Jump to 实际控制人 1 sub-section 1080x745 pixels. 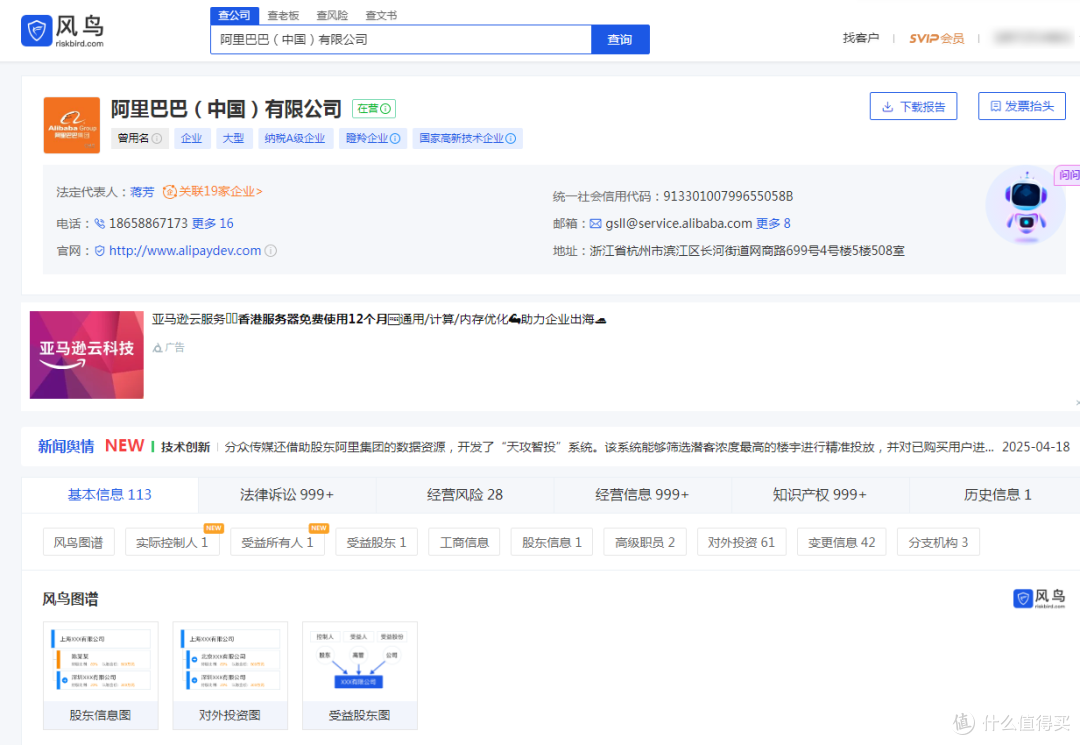[x=172, y=542]
